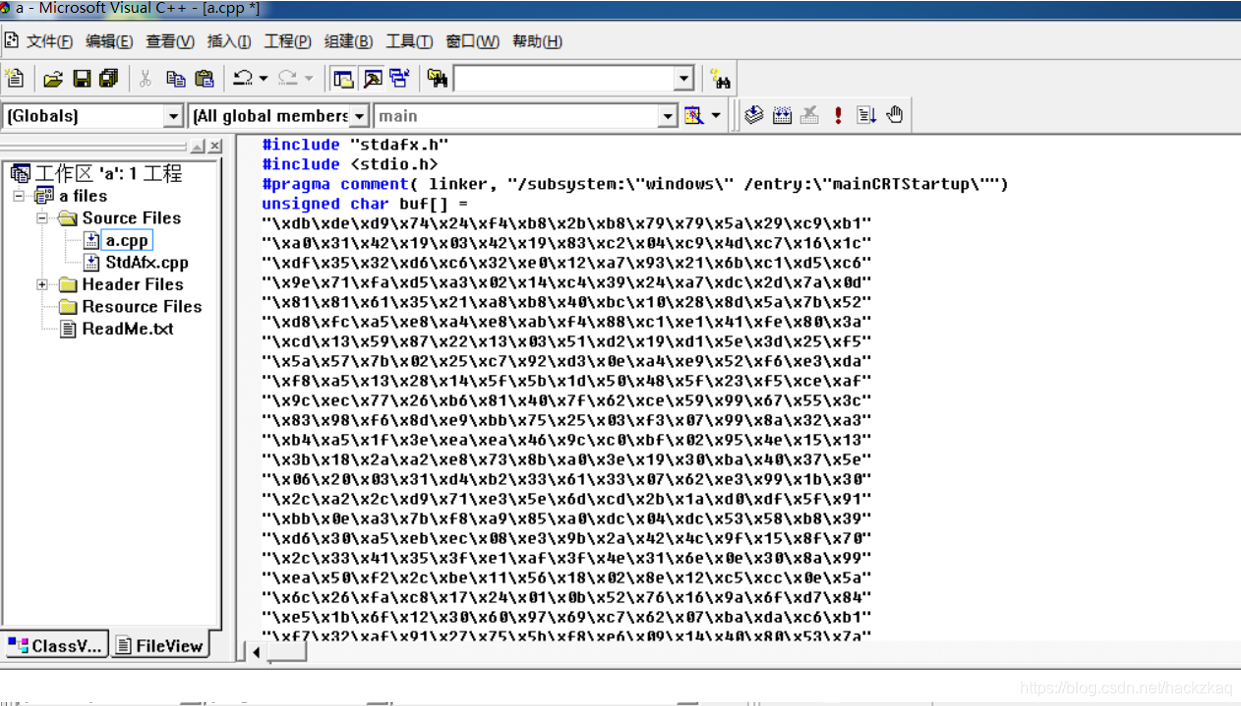Click the Paste clipboard icon
This screenshot has width=1241, height=706.
(x=204, y=78)
